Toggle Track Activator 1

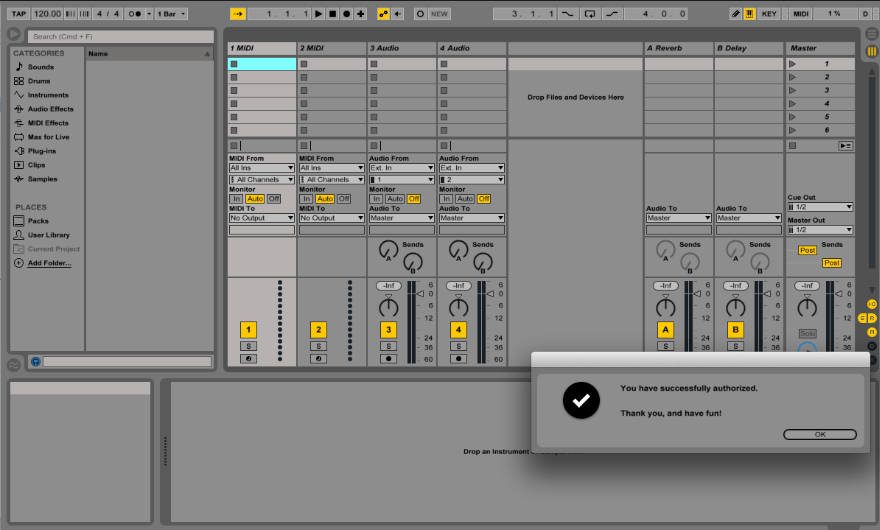pyautogui.click(x=248, y=330)
